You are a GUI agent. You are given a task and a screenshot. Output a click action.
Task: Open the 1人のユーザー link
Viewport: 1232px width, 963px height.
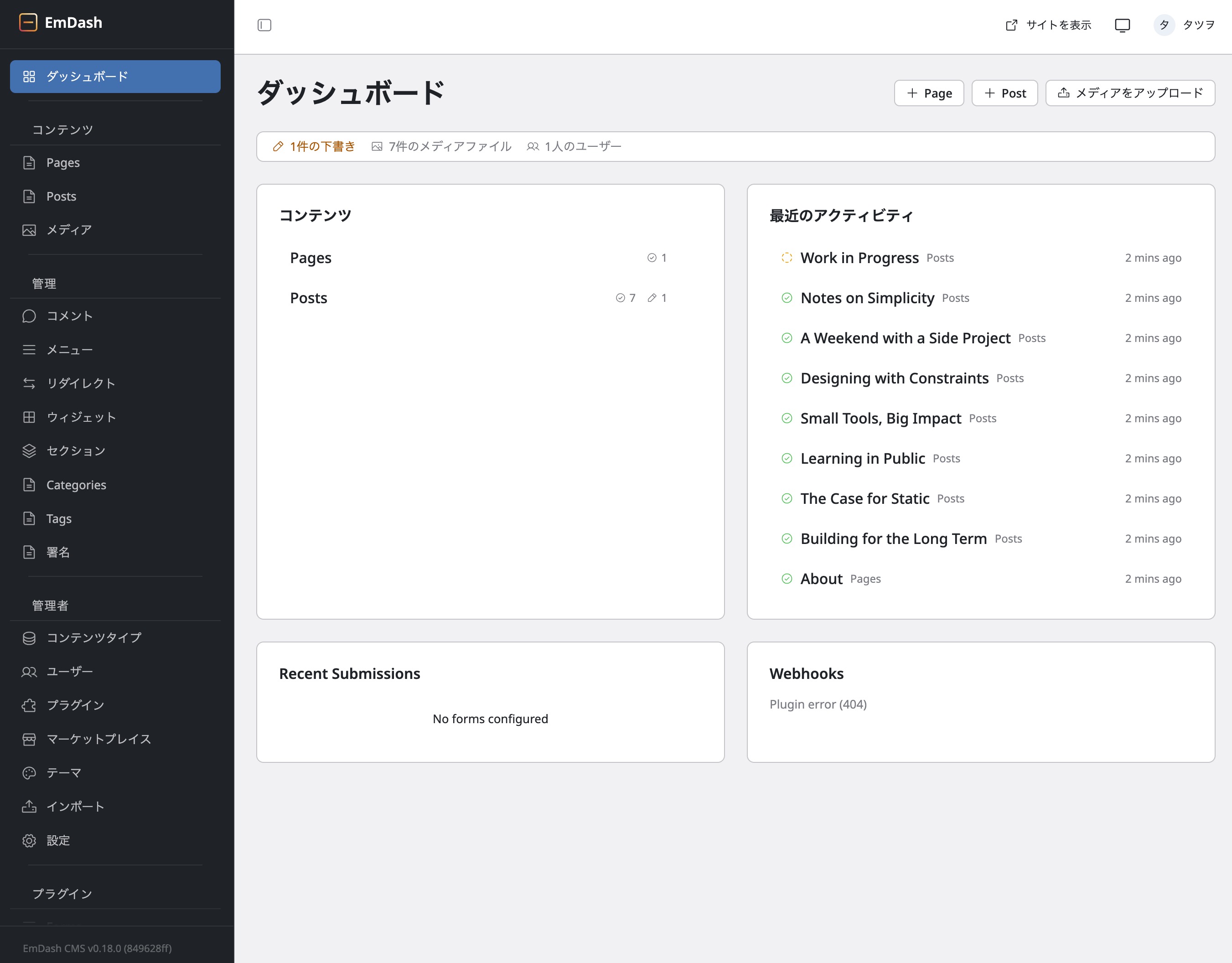coord(574,147)
